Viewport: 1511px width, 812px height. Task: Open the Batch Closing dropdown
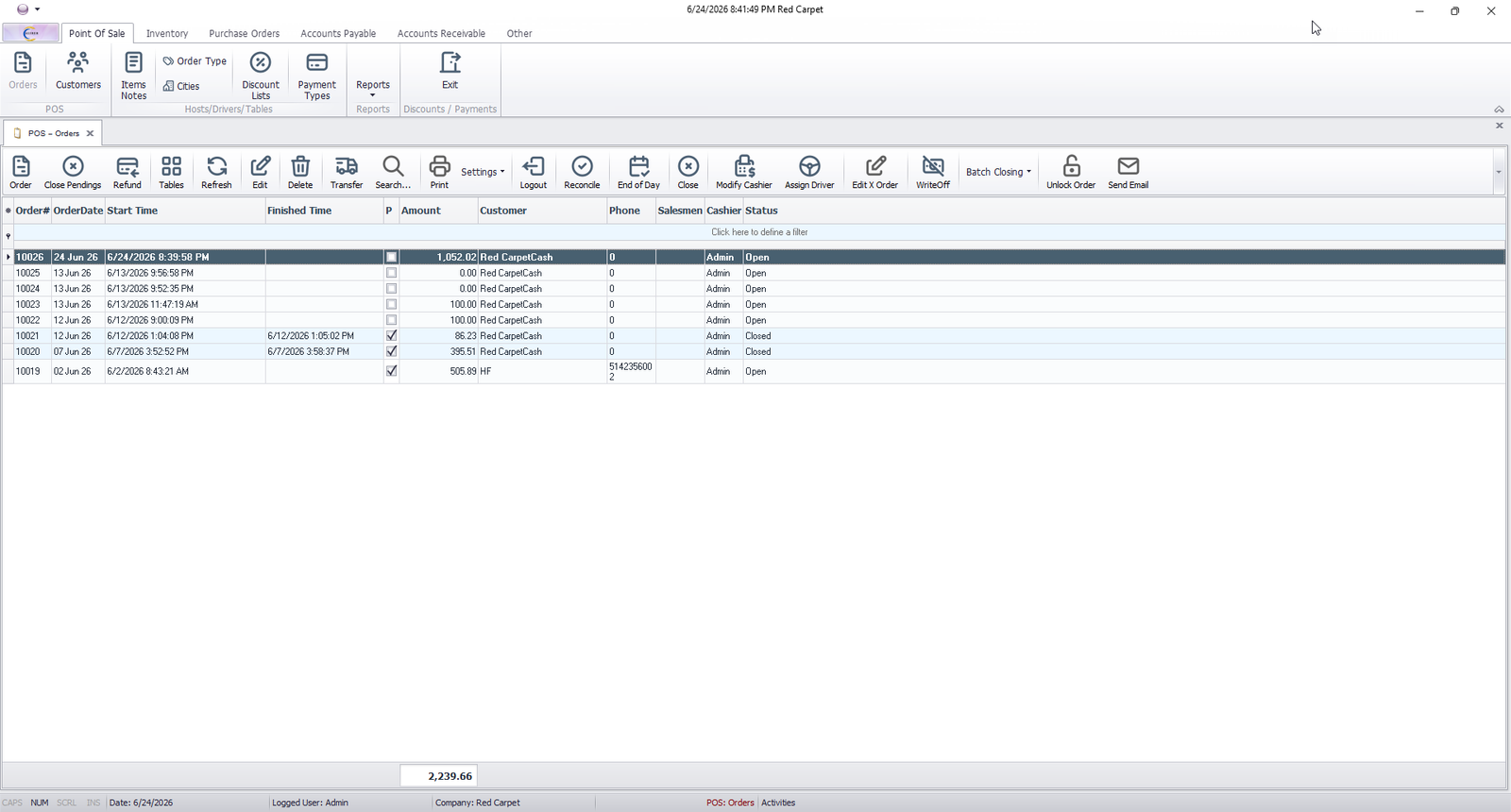tap(998, 172)
